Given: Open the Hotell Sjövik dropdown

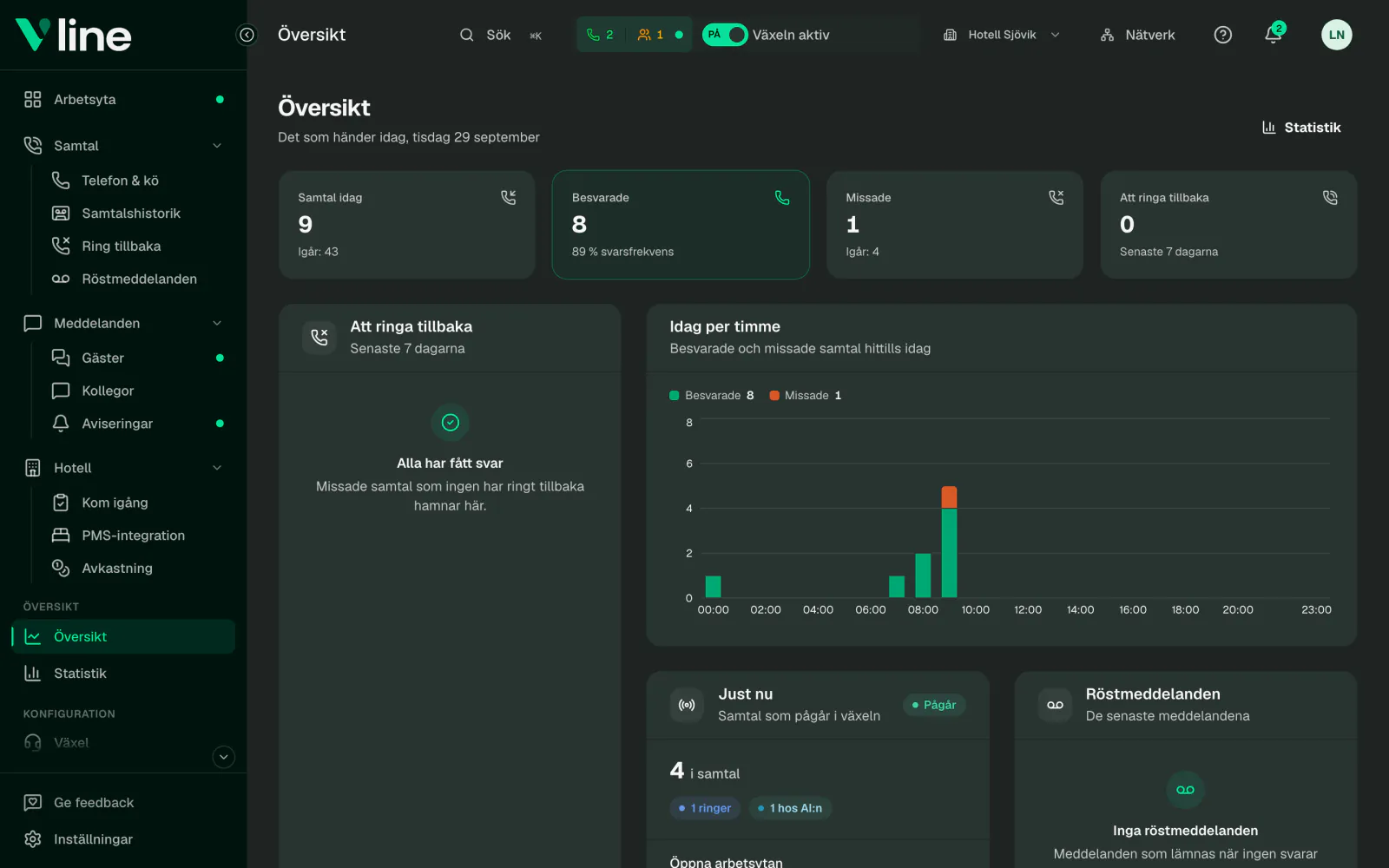Looking at the screenshot, I should [x=1002, y=35].
